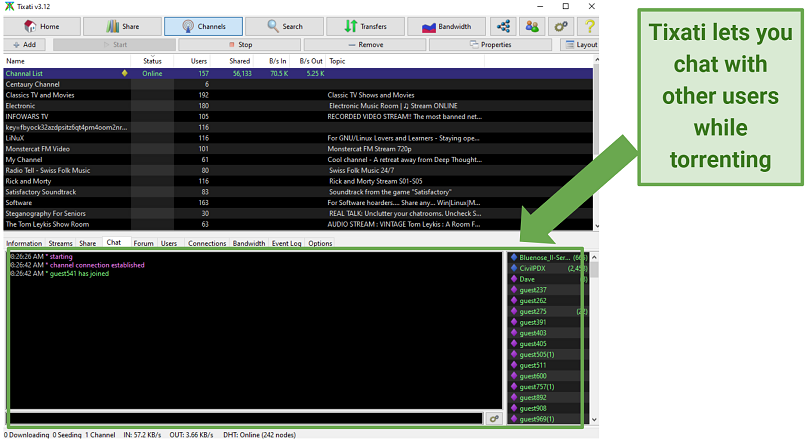Select The Tom Leykis Show Room
Viewport: 806px width, 441px height.
click(x=298, y=225)
